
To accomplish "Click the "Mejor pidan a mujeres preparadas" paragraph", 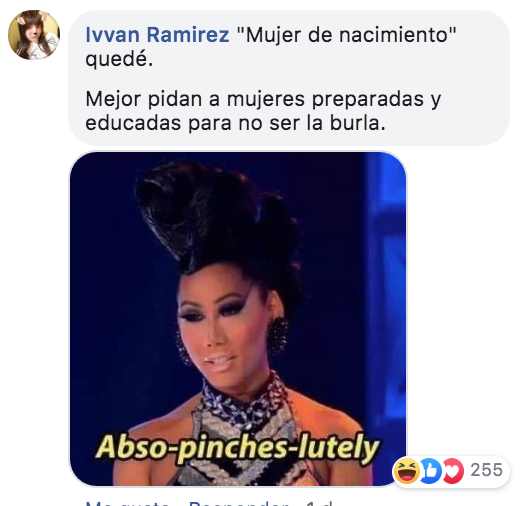I will (x=263, y=111).
